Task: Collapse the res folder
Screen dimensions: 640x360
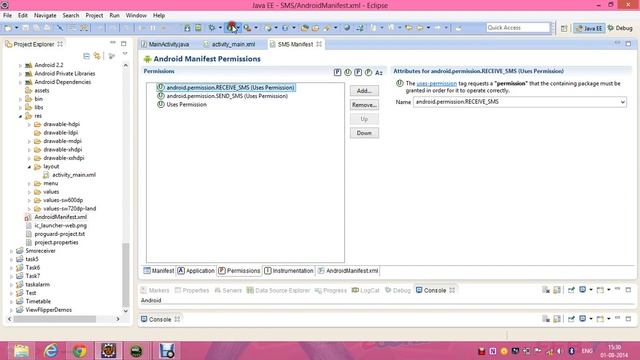Action: pos(20,116)
